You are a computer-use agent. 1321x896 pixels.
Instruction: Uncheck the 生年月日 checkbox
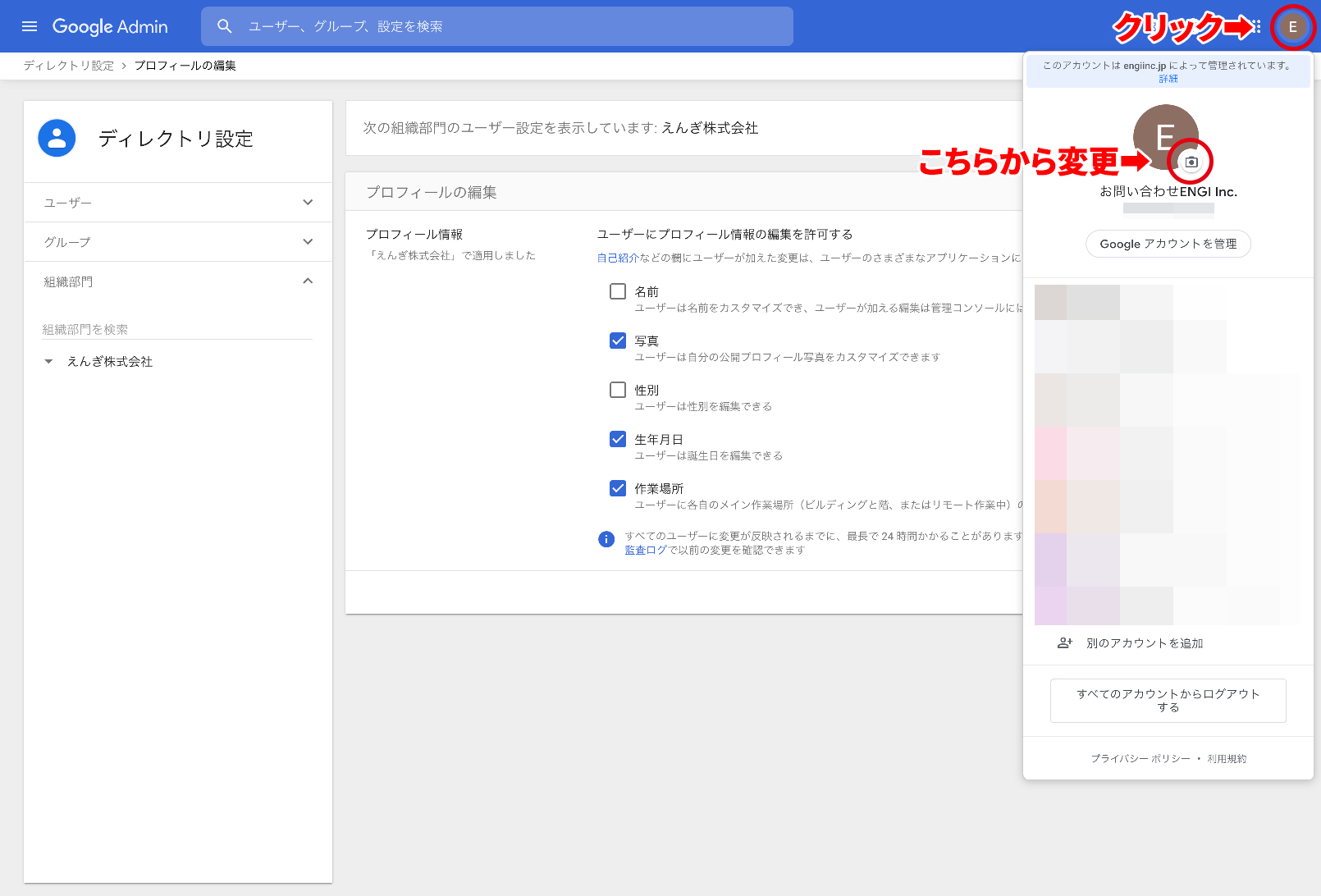tap(618, 439)
